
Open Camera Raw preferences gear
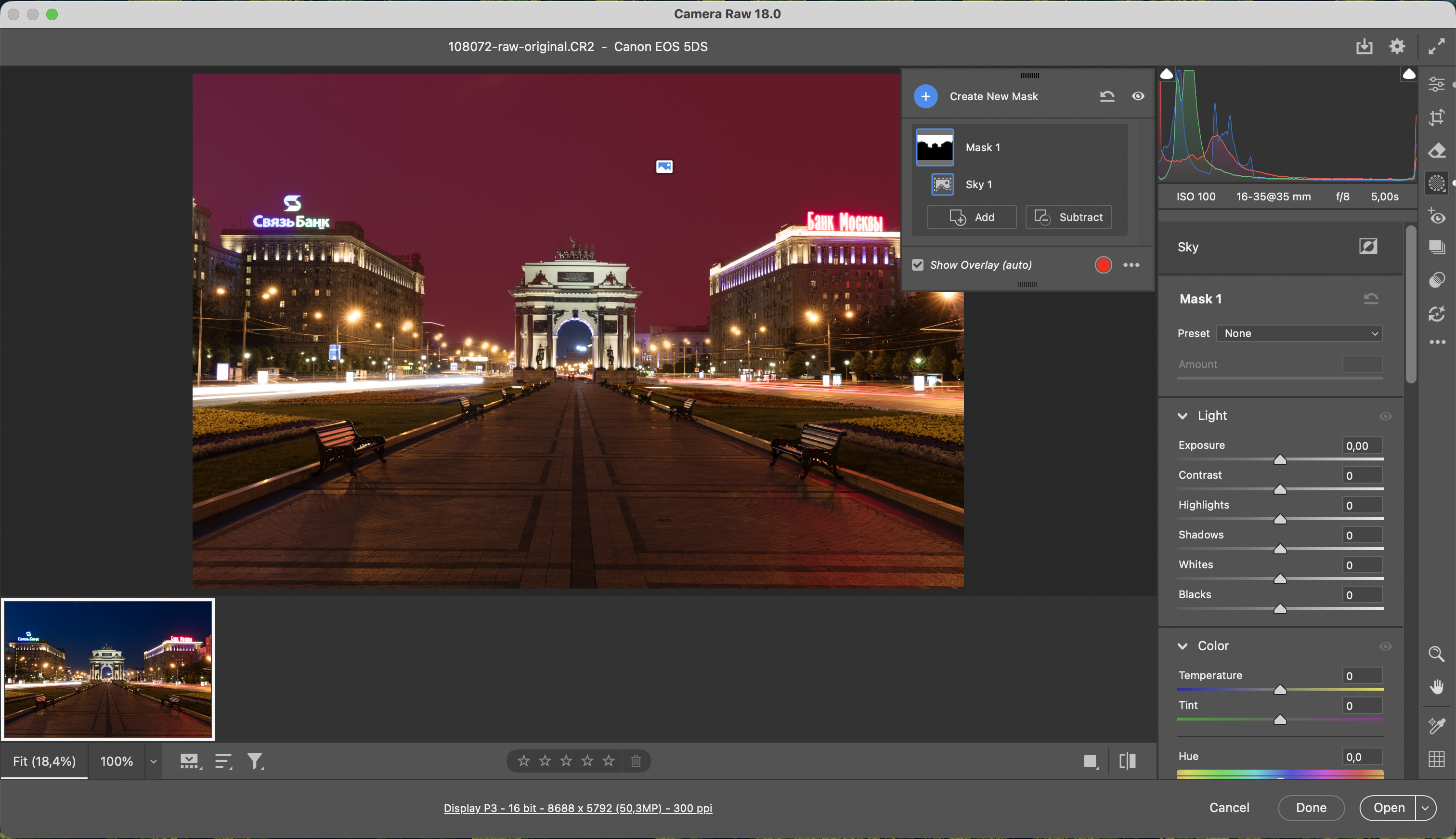click(1397, 46)
